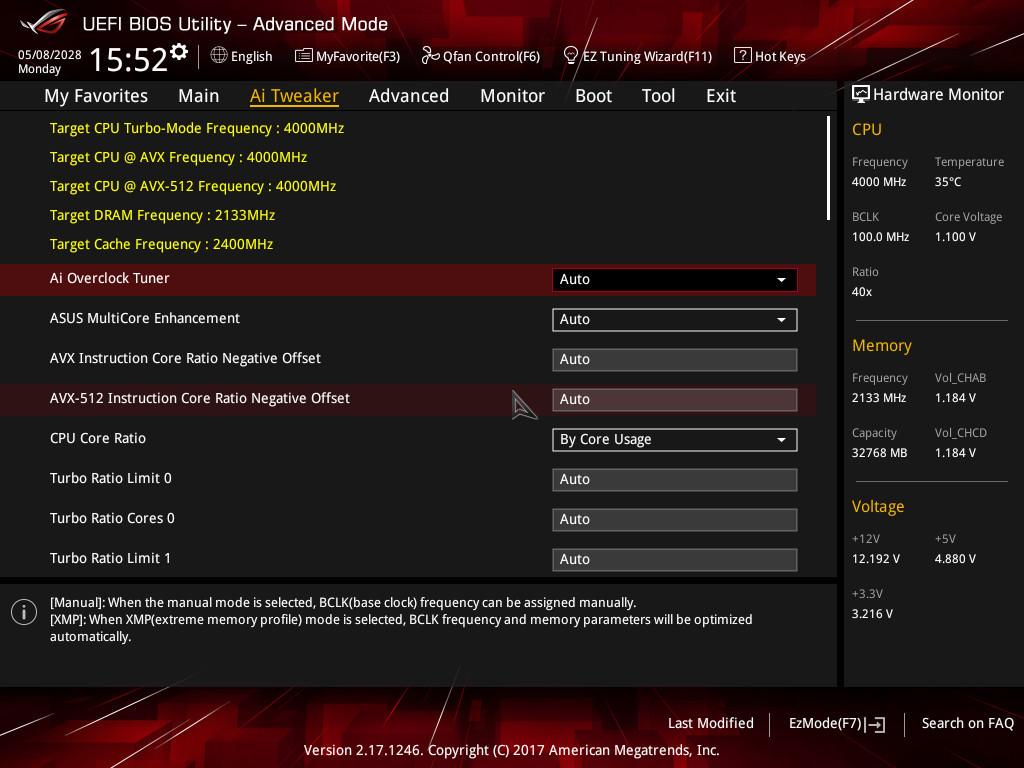
Task: Click the Hardware Monitor display icon
Action: [860, 94]
